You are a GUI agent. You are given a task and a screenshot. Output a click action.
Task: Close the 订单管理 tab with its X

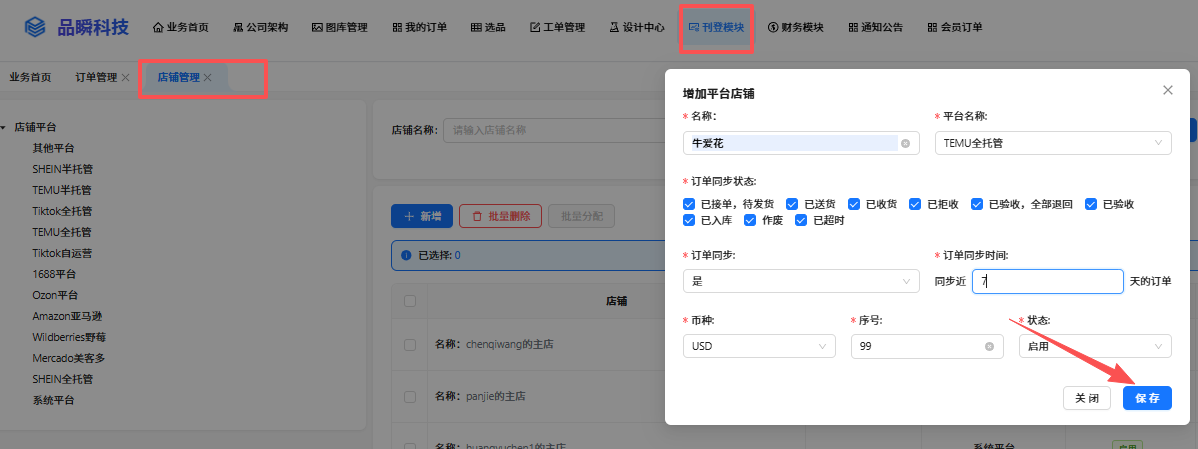[x=125, y=78]
